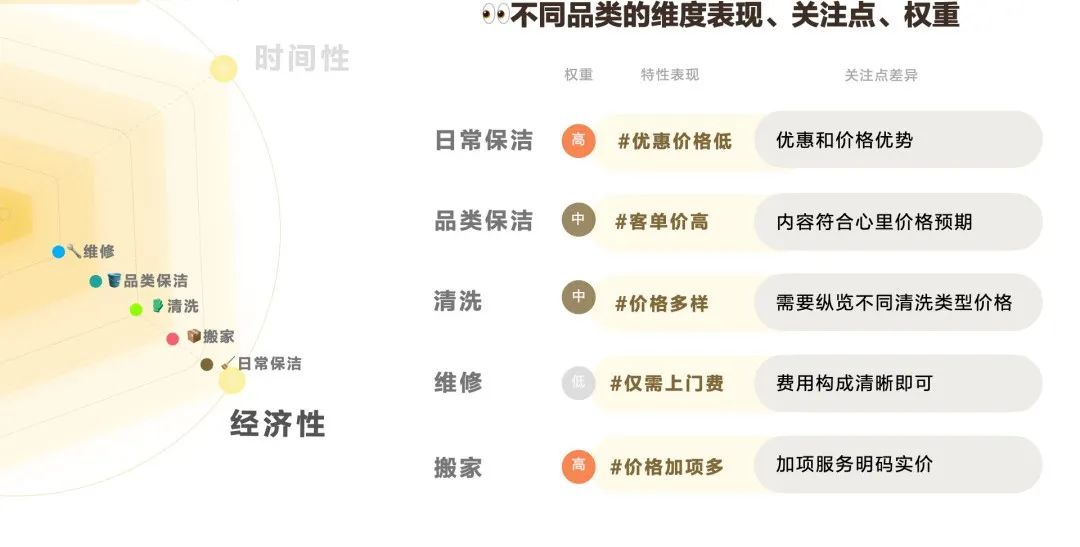Select the pink 搬家 data point
Screen dimensions: 1080x547
pyautogui.click(x=173, y=338)
